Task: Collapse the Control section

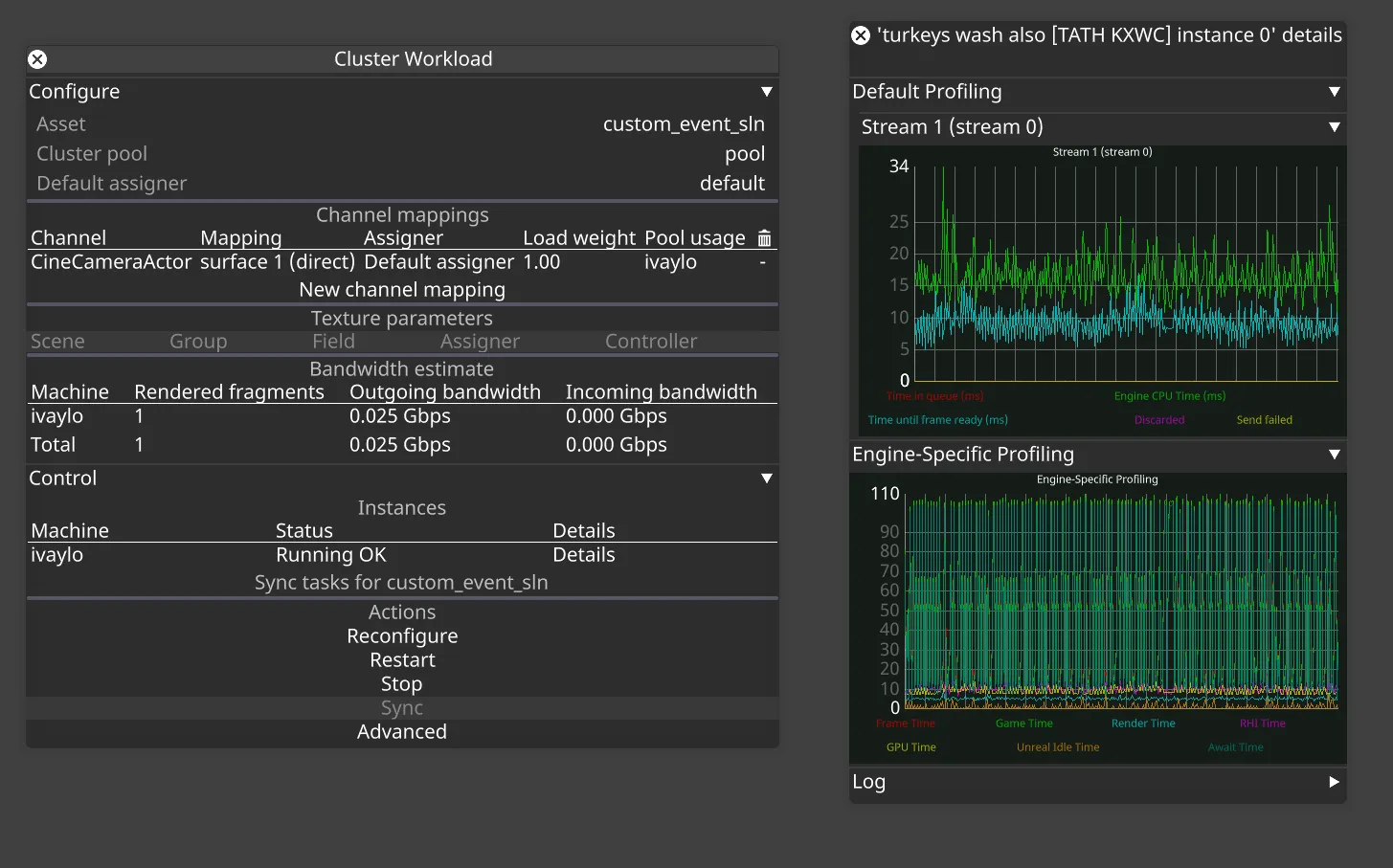Action: click(766, 478)
